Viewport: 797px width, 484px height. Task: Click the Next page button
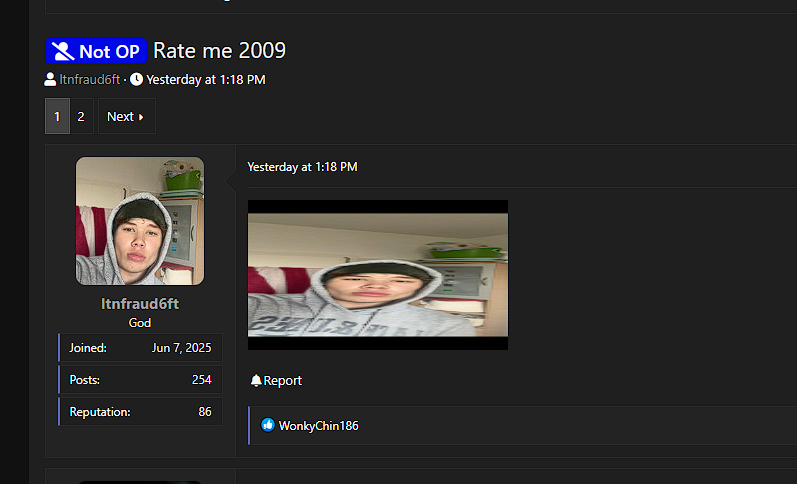click(x=127, y=116)
